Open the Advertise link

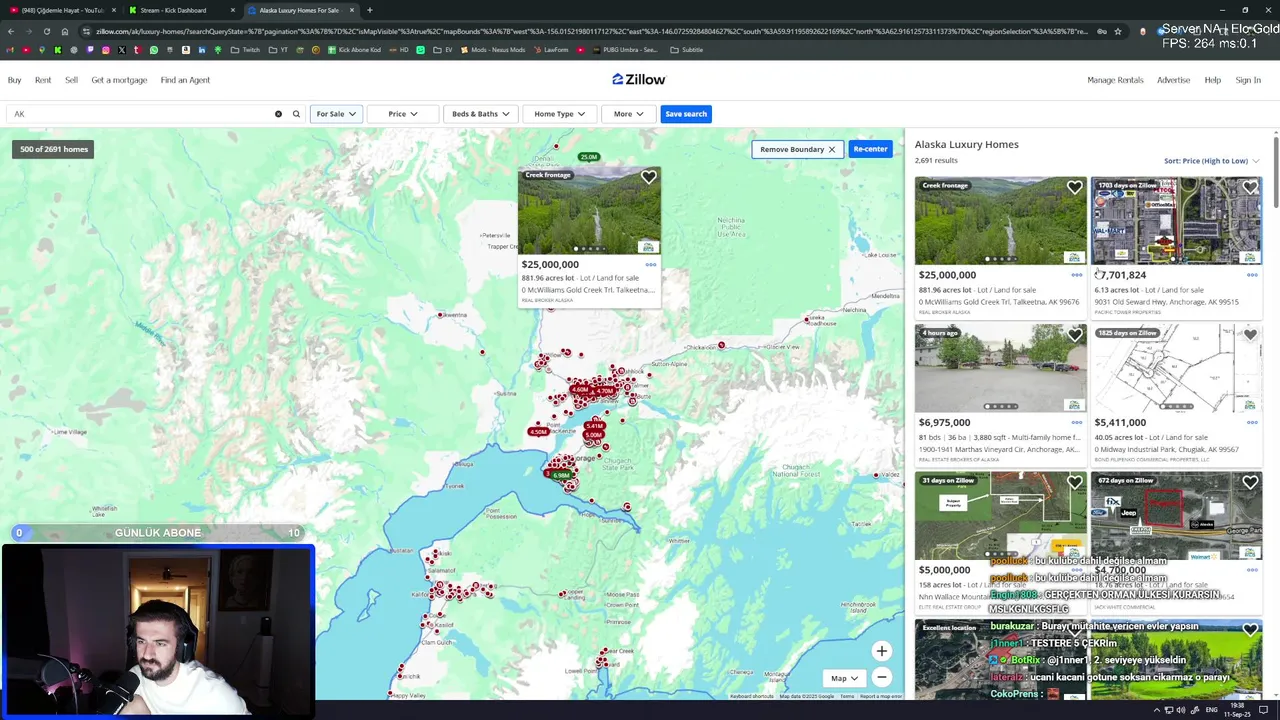(x=1173, y=80)
